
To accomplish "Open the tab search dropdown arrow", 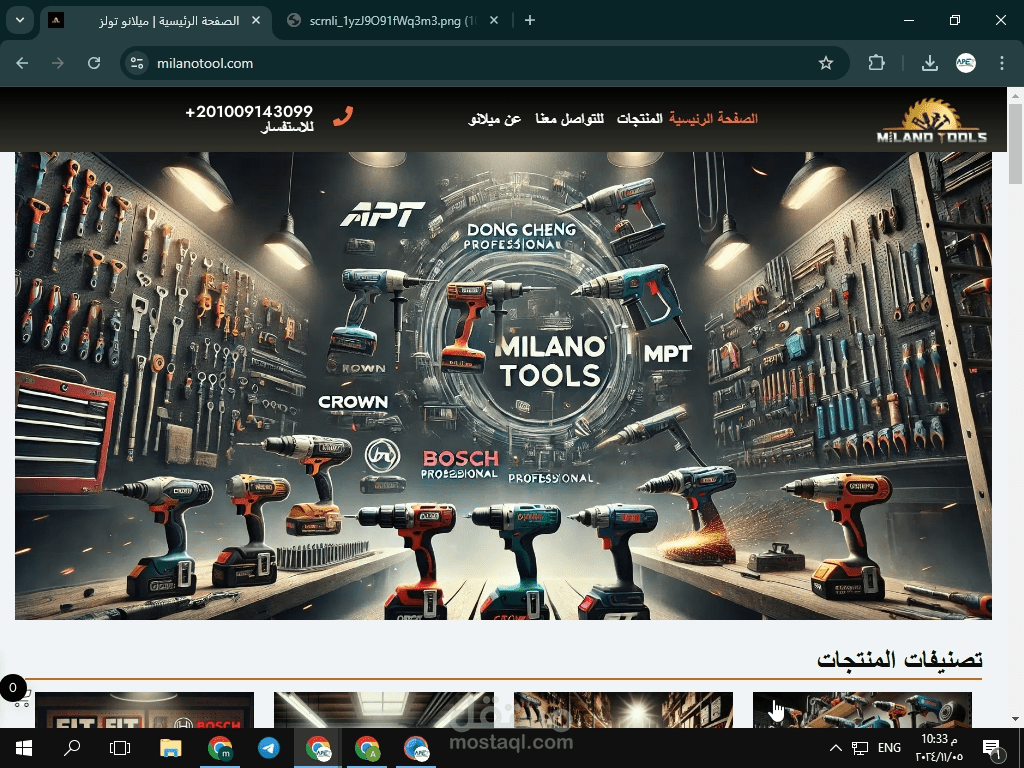I will [20, 20].
